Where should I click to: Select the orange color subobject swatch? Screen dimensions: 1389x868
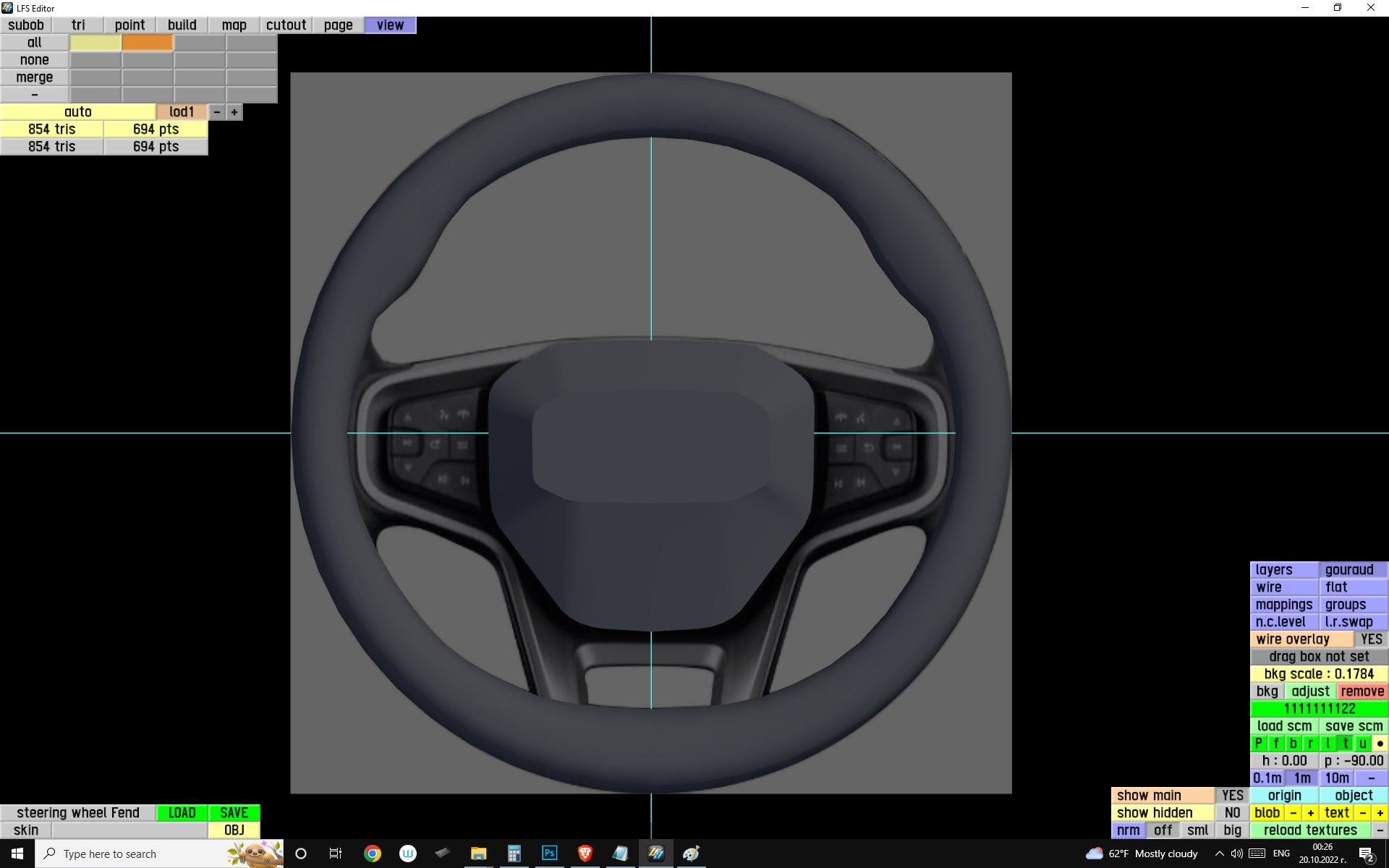148,43
